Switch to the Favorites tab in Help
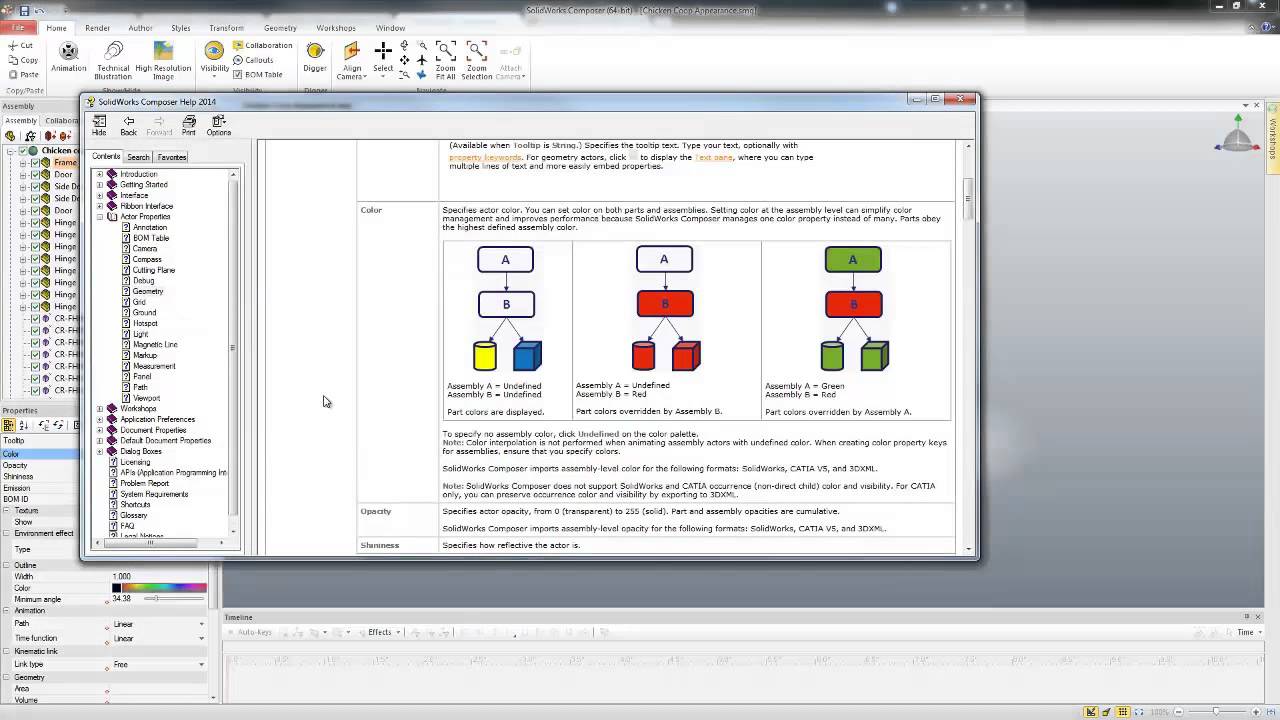 [x=172, y=157]
